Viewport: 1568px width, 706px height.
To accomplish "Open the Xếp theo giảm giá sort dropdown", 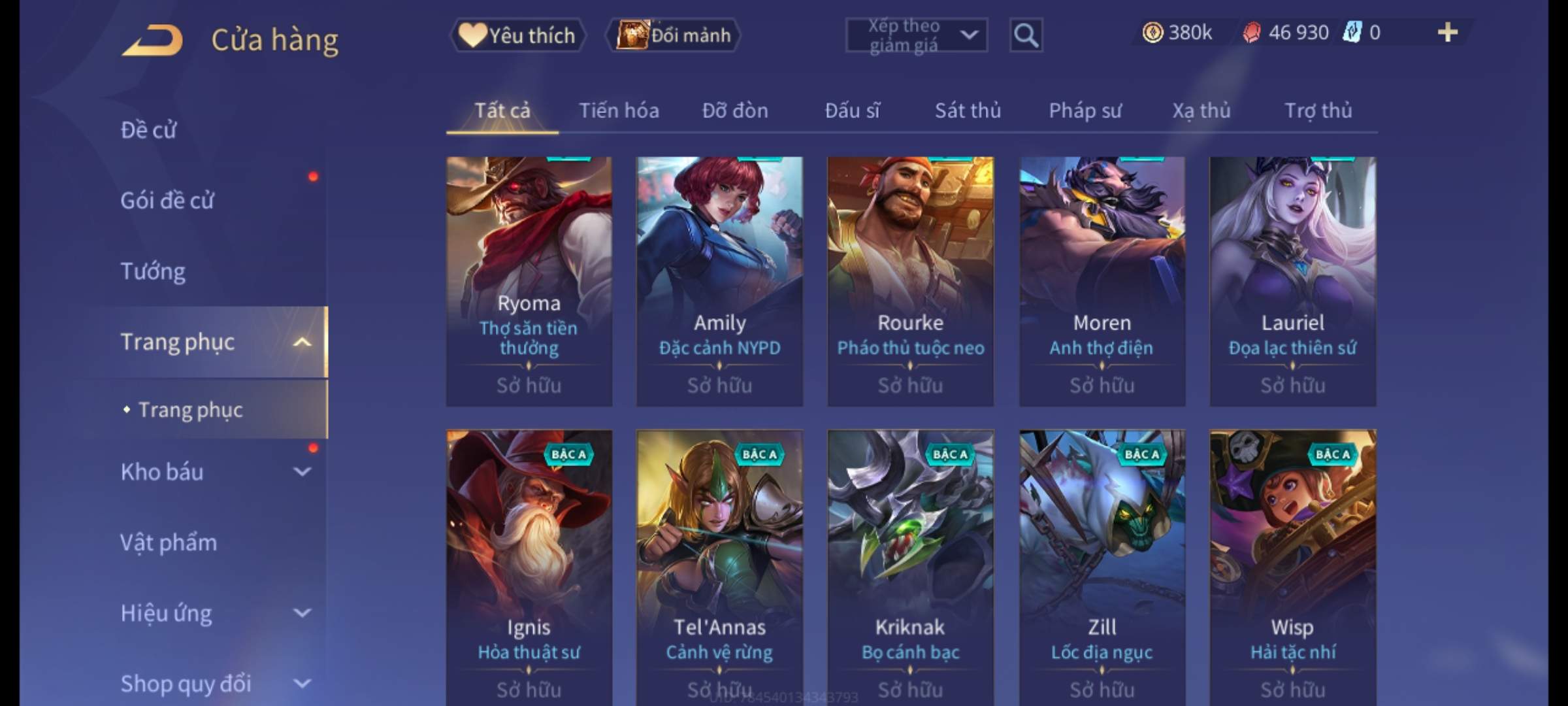I will pos(916,35).
